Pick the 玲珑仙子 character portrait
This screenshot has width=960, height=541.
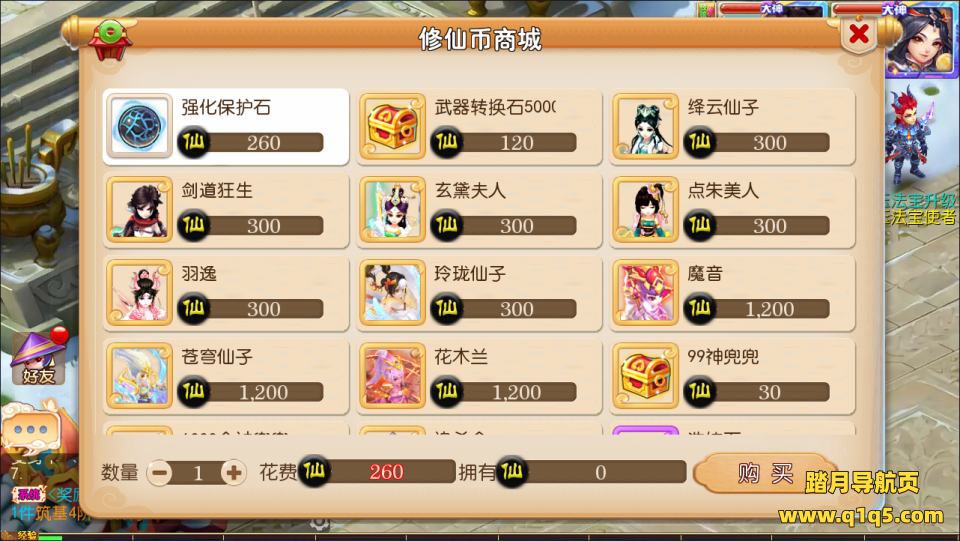(392, 293)
